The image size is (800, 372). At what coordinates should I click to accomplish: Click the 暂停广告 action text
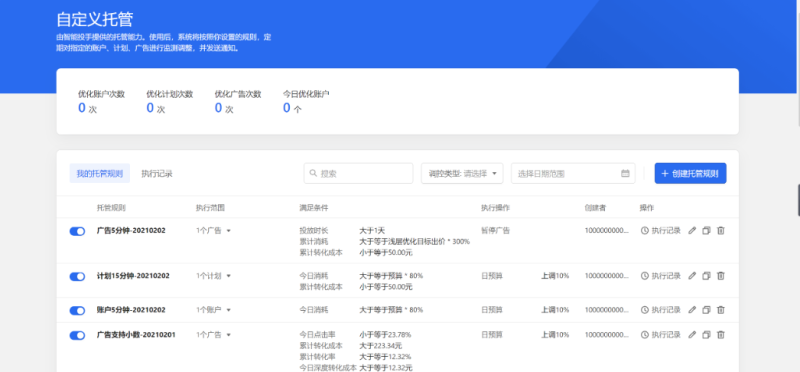pos(495,231)
